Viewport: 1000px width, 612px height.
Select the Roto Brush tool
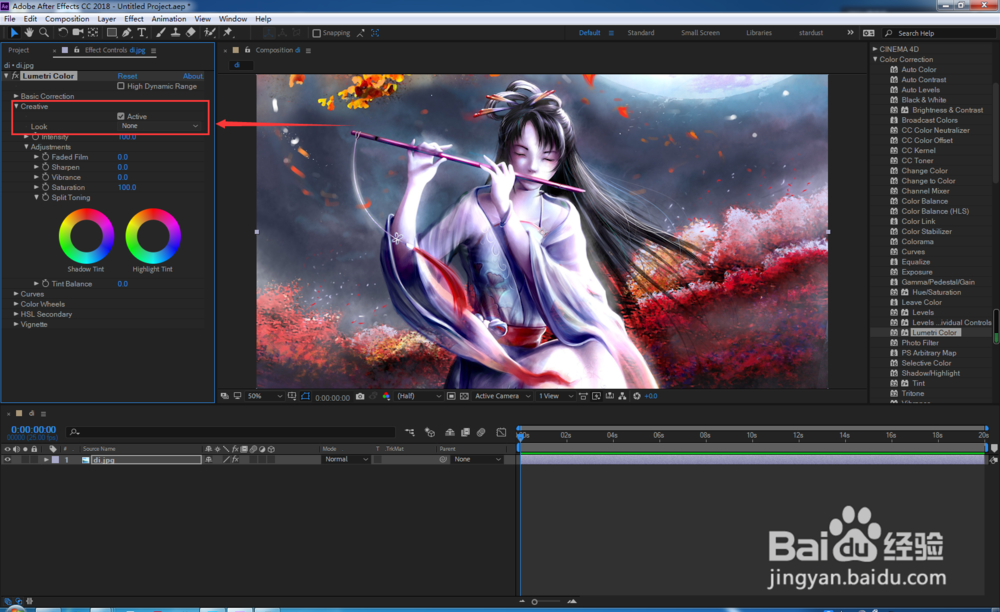pos(210,33)
